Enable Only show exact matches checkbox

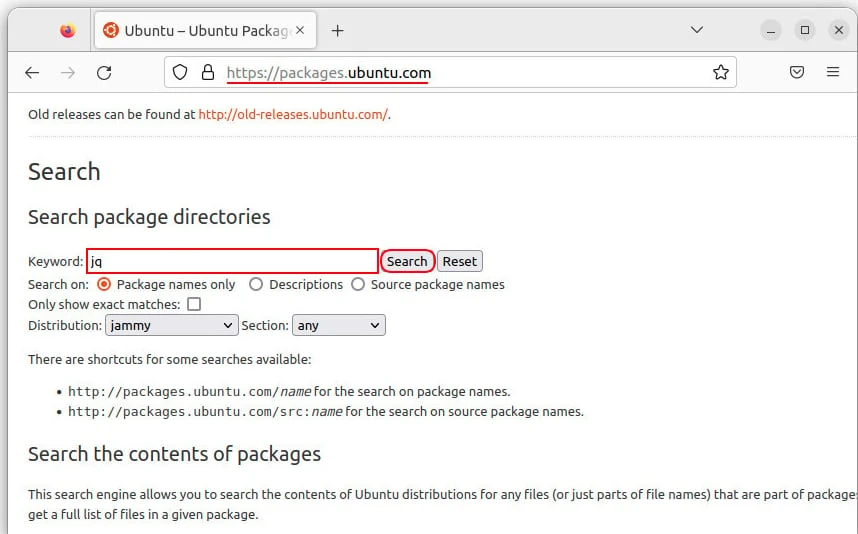(194, 304)
